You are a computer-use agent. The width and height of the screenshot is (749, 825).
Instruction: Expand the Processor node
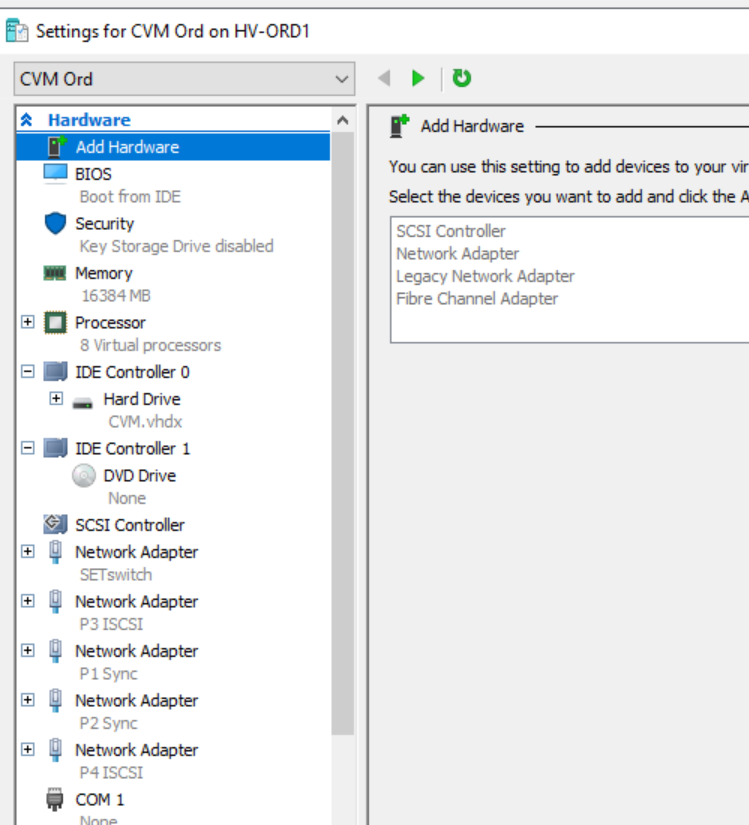[28, 321]
